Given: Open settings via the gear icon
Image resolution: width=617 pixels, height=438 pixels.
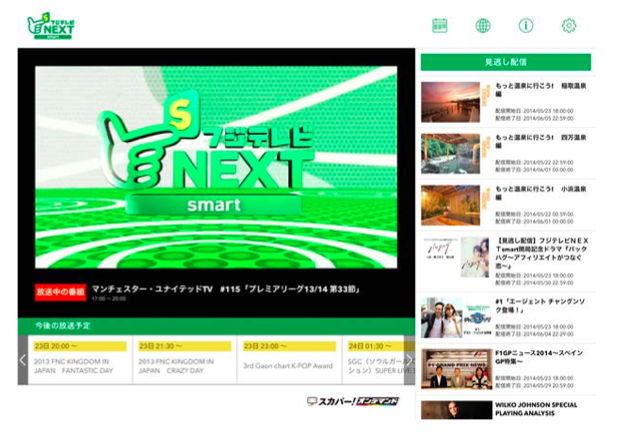Looking at the screenshot, I should 569,26.
